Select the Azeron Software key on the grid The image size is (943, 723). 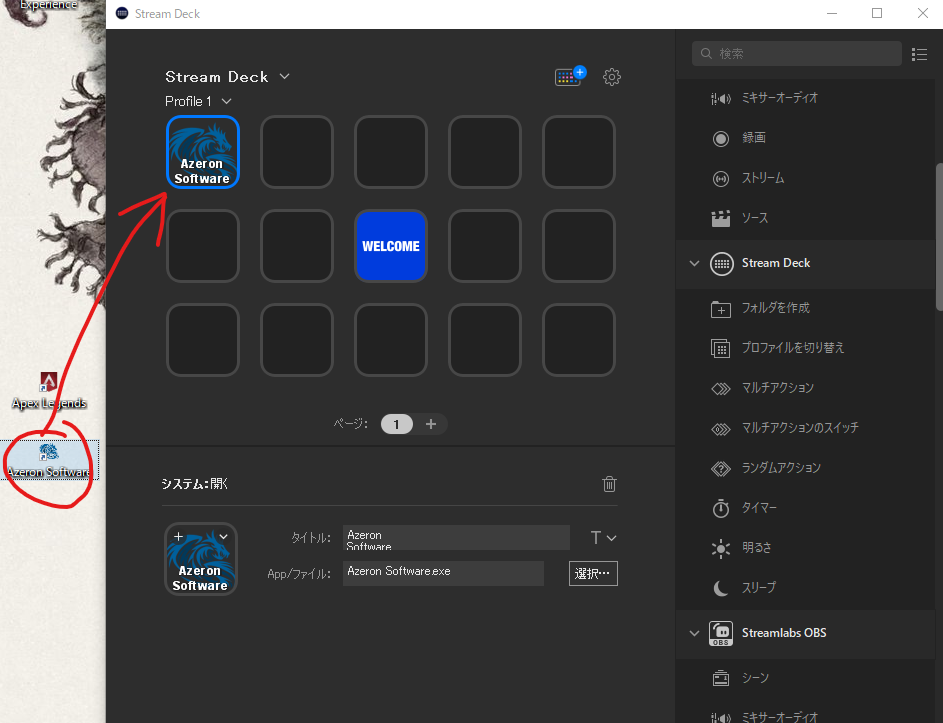pos(203,152)
